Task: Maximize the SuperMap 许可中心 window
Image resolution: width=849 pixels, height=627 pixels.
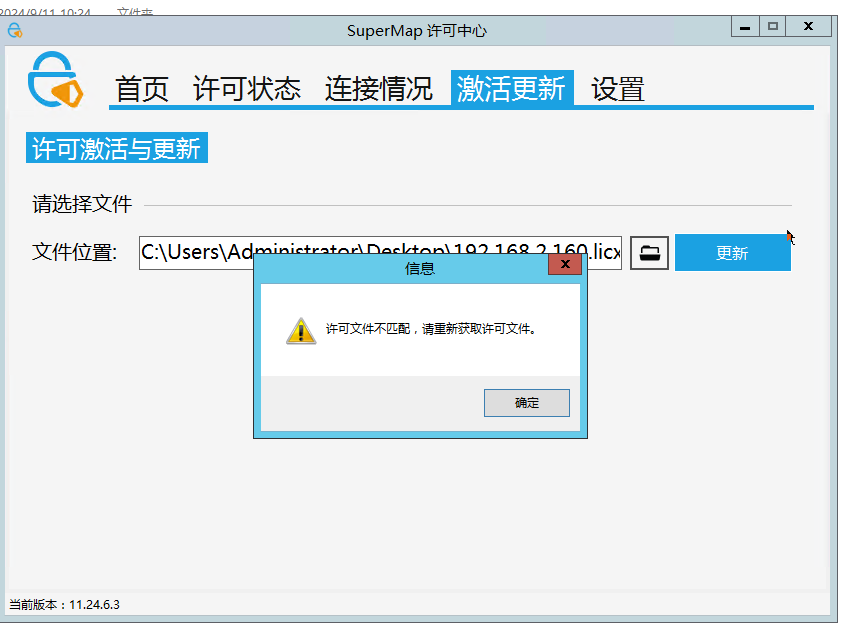Action: (x=773, y=27)
